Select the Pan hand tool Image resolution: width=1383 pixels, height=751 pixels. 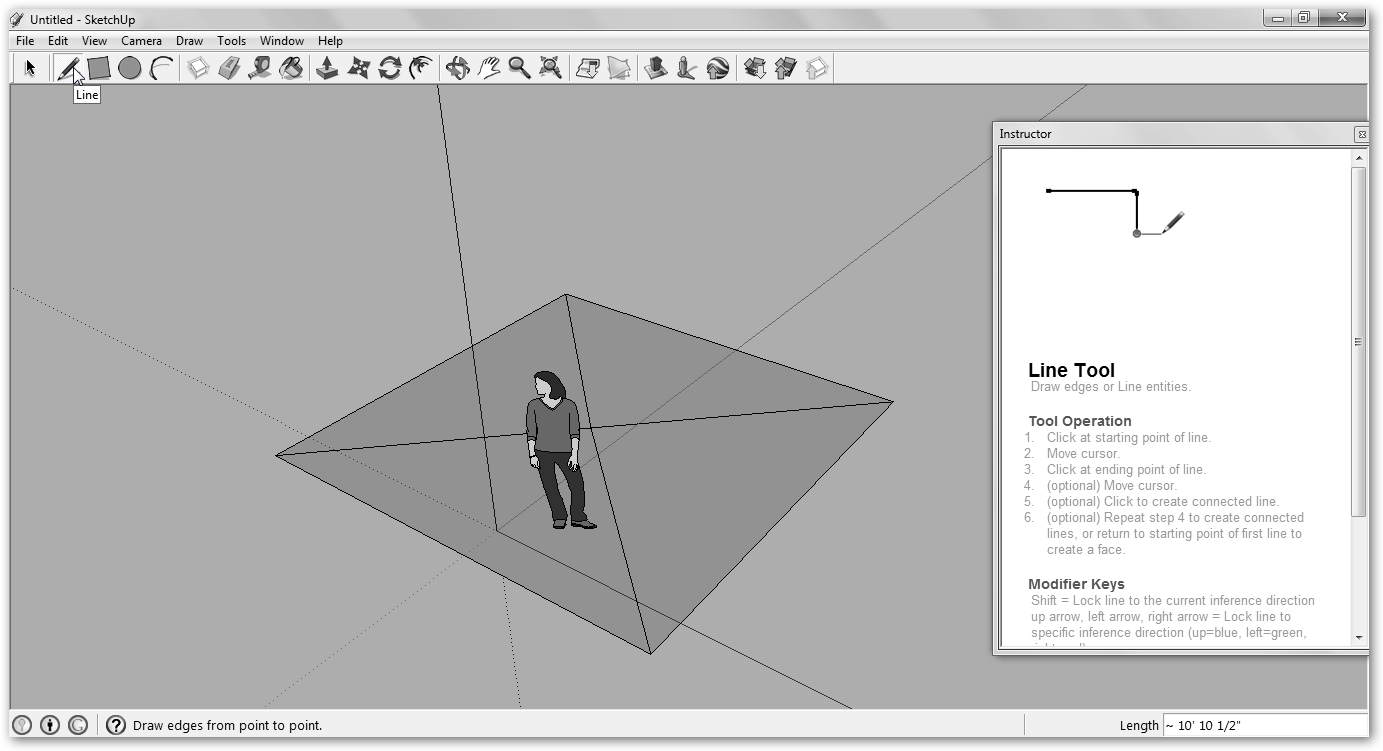(488, 68)
